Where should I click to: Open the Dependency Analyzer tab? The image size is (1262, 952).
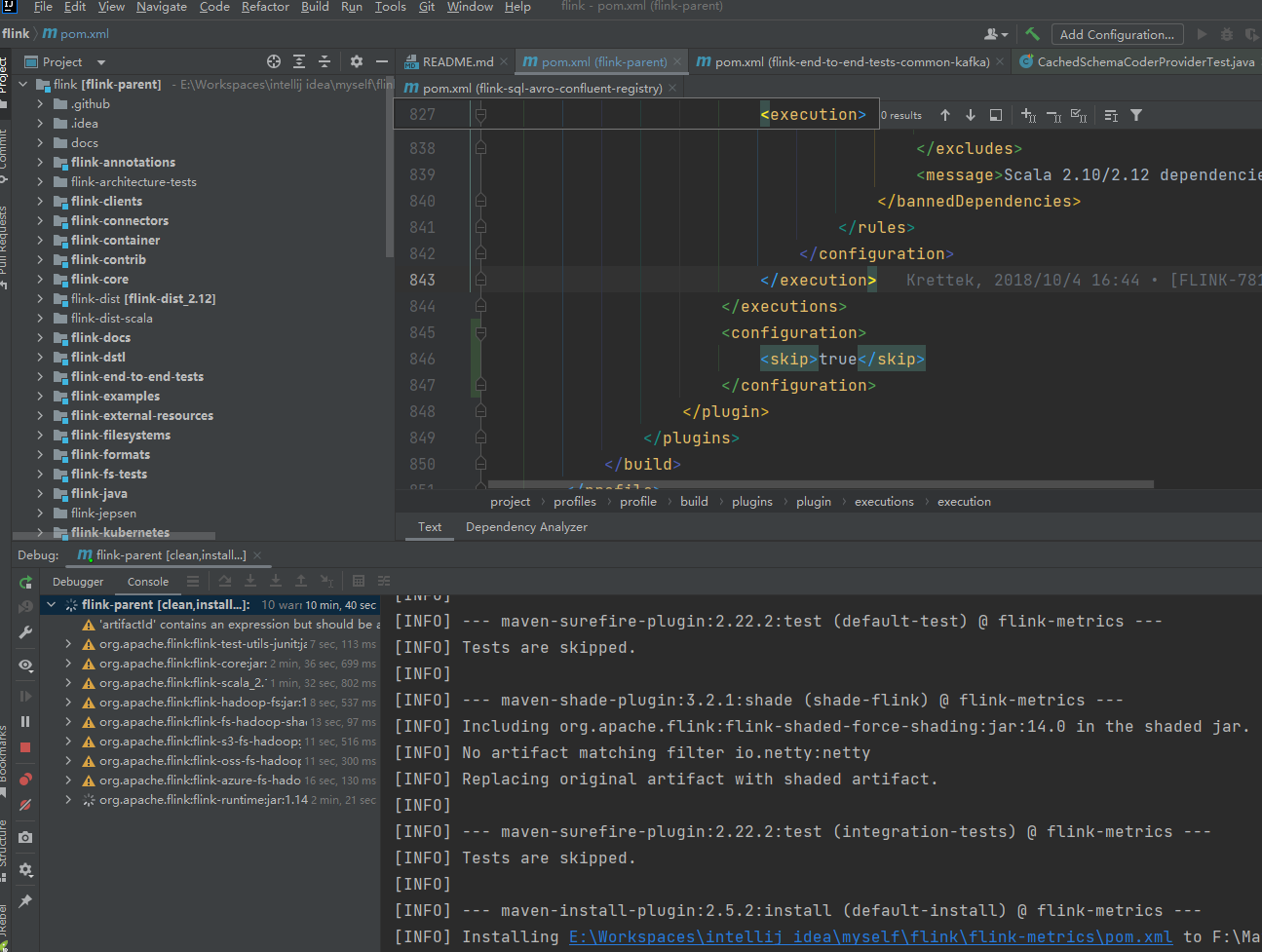point(526,527)
